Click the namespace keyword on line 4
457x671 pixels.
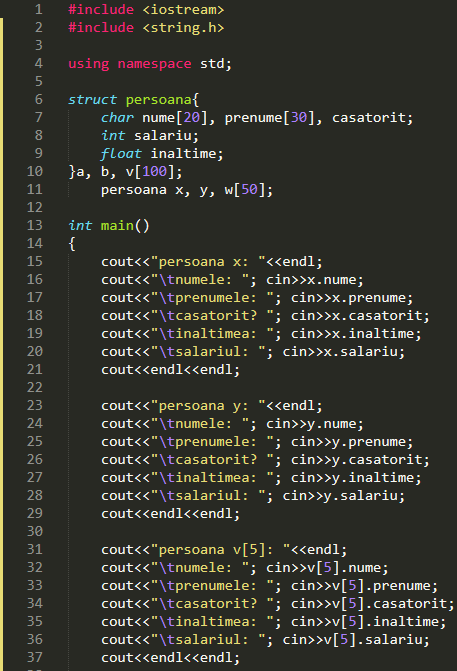click(x=154, y=64)
